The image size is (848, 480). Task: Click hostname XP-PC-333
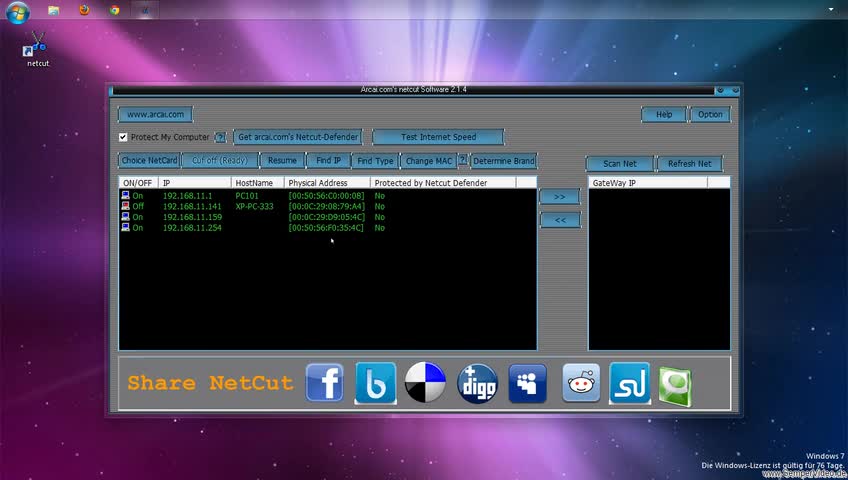pyautogui.click(x=254, y=206)
